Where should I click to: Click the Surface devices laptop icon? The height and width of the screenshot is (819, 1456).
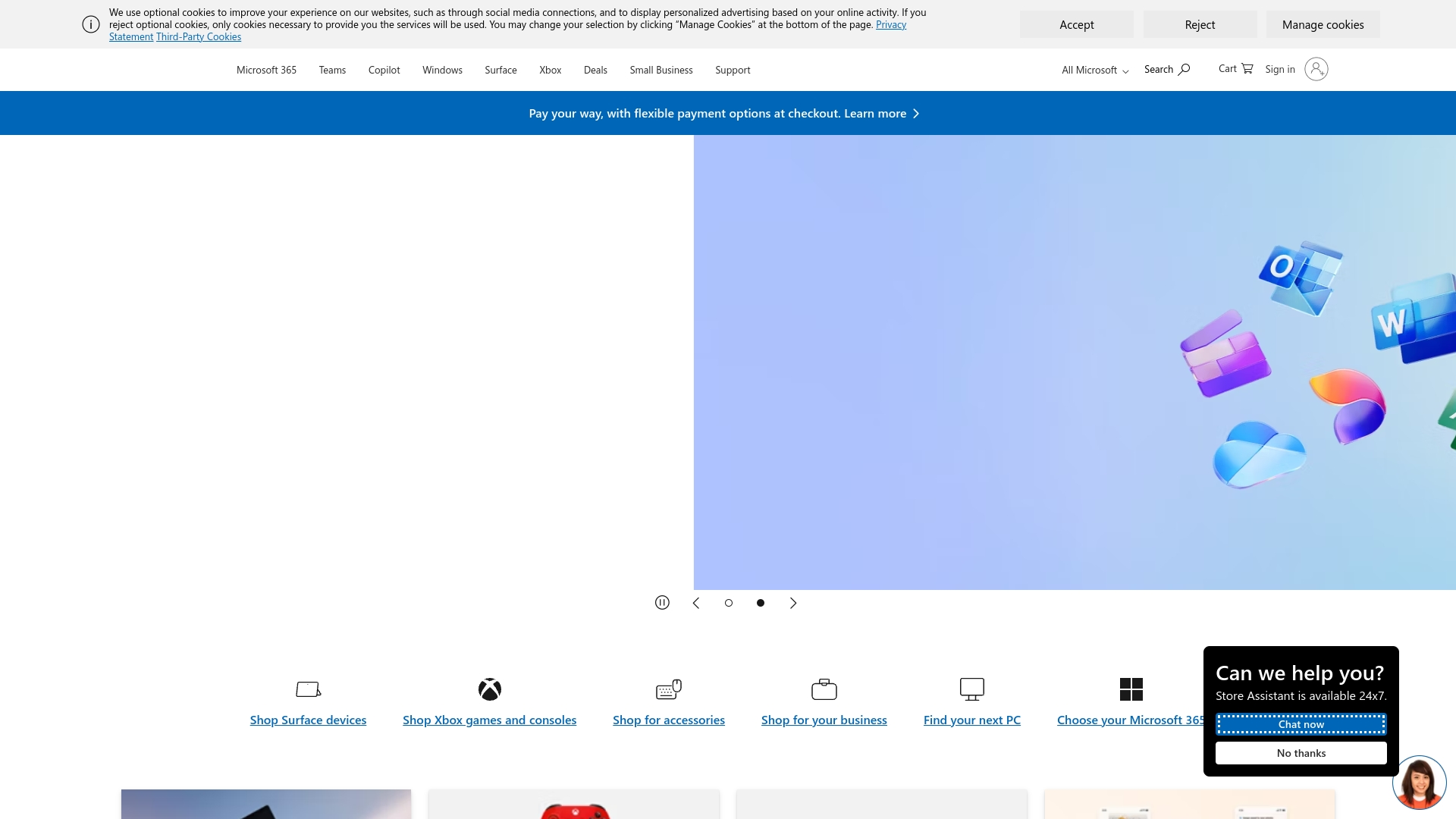point(308,689)
